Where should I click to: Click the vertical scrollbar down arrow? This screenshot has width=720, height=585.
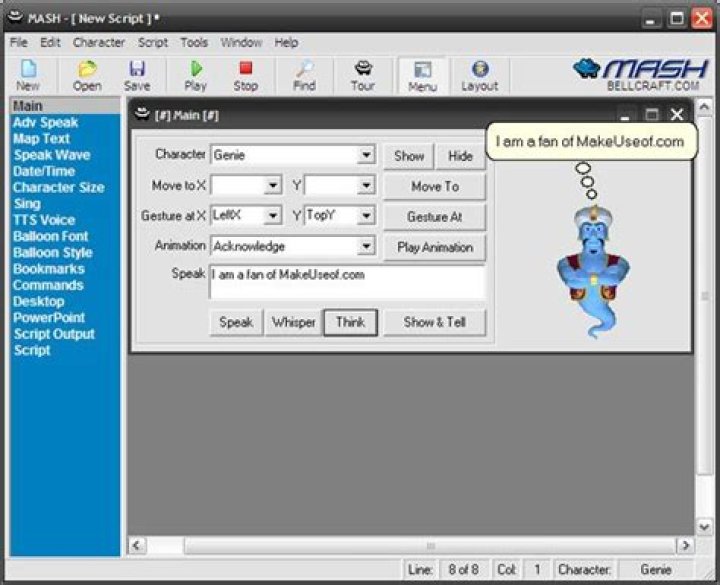[x=704, y=526]
